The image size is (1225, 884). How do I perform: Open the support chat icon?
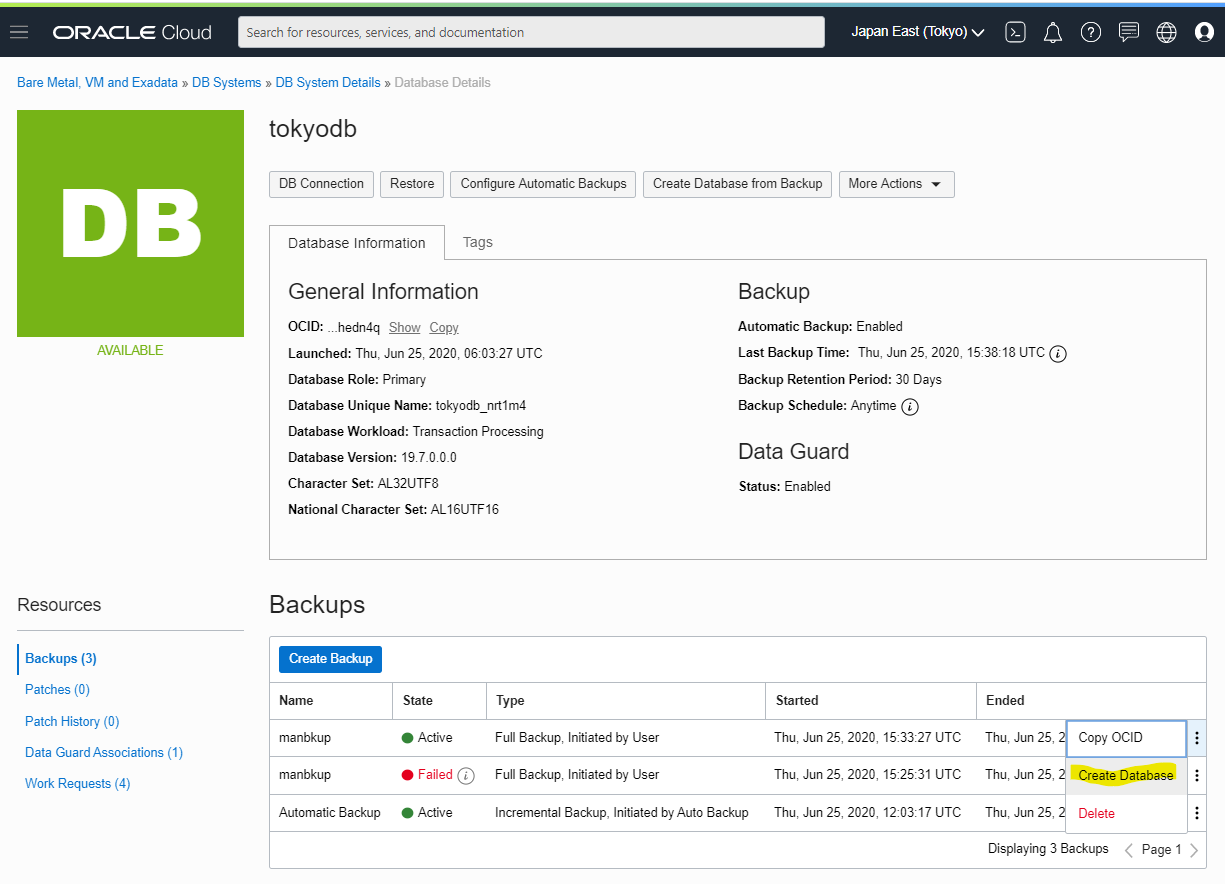tap(1129, 32)
